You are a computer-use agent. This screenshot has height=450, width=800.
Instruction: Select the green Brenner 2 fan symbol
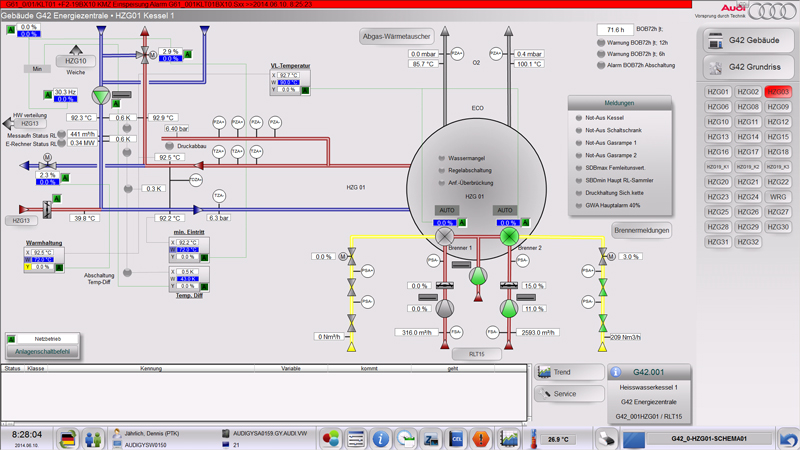tap(509, 237)
